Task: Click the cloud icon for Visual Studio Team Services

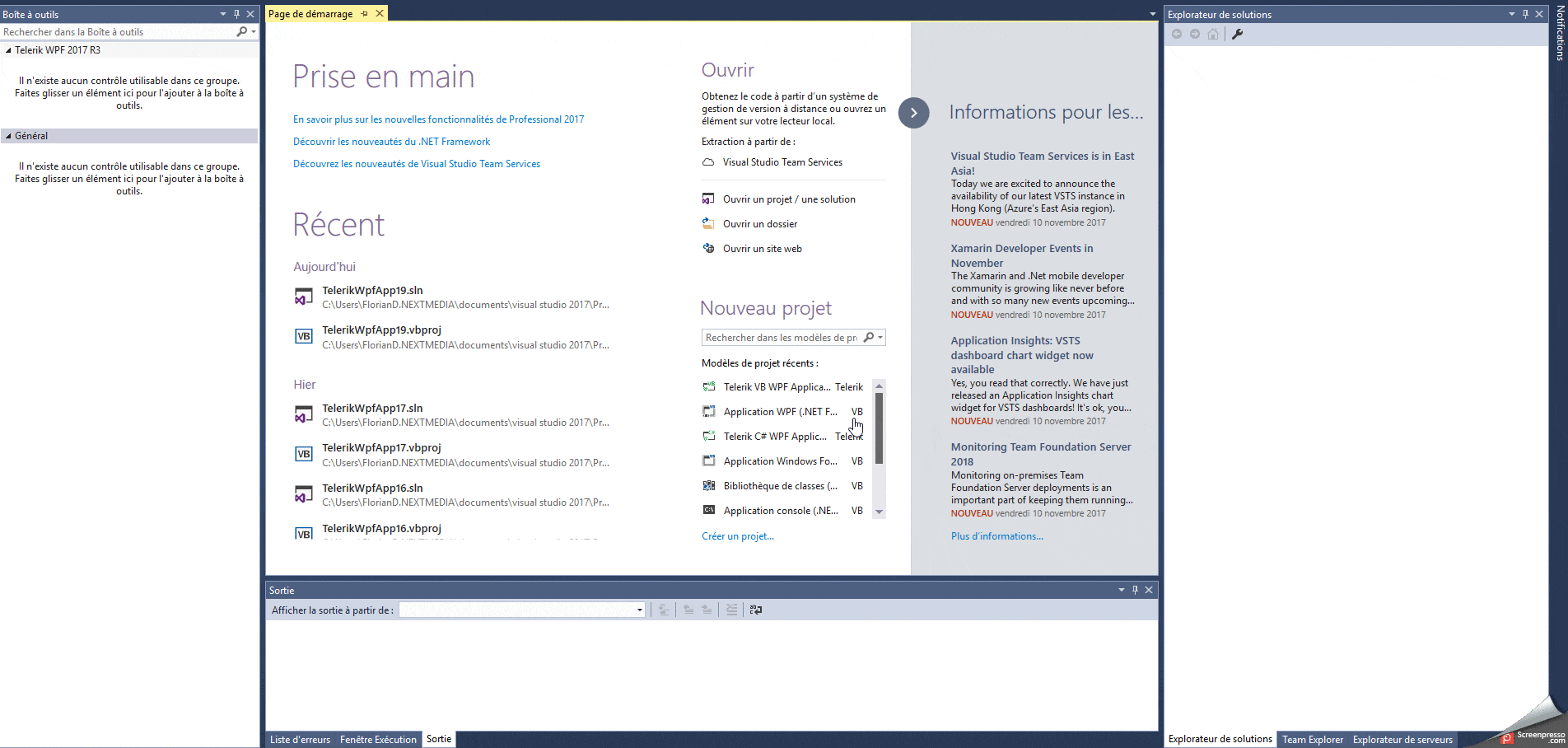Action: coord(708,162)
